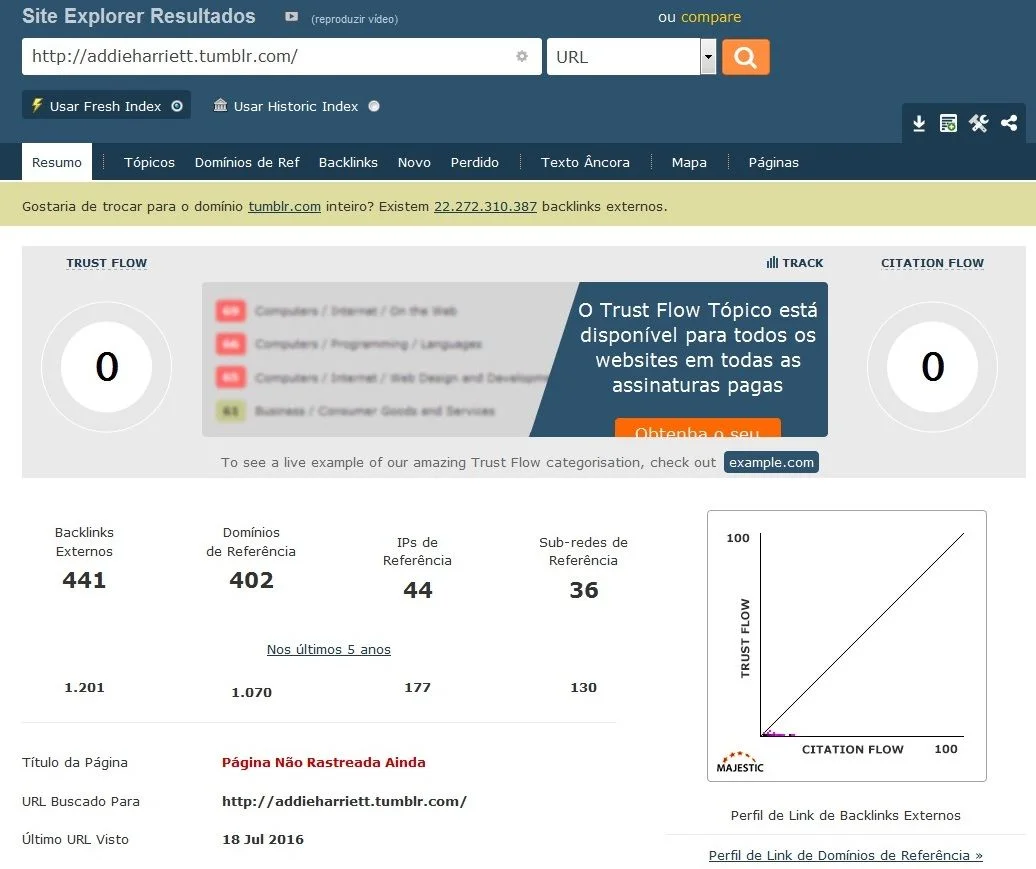Open the tools wrench-hammer icon

coord(979,124)
